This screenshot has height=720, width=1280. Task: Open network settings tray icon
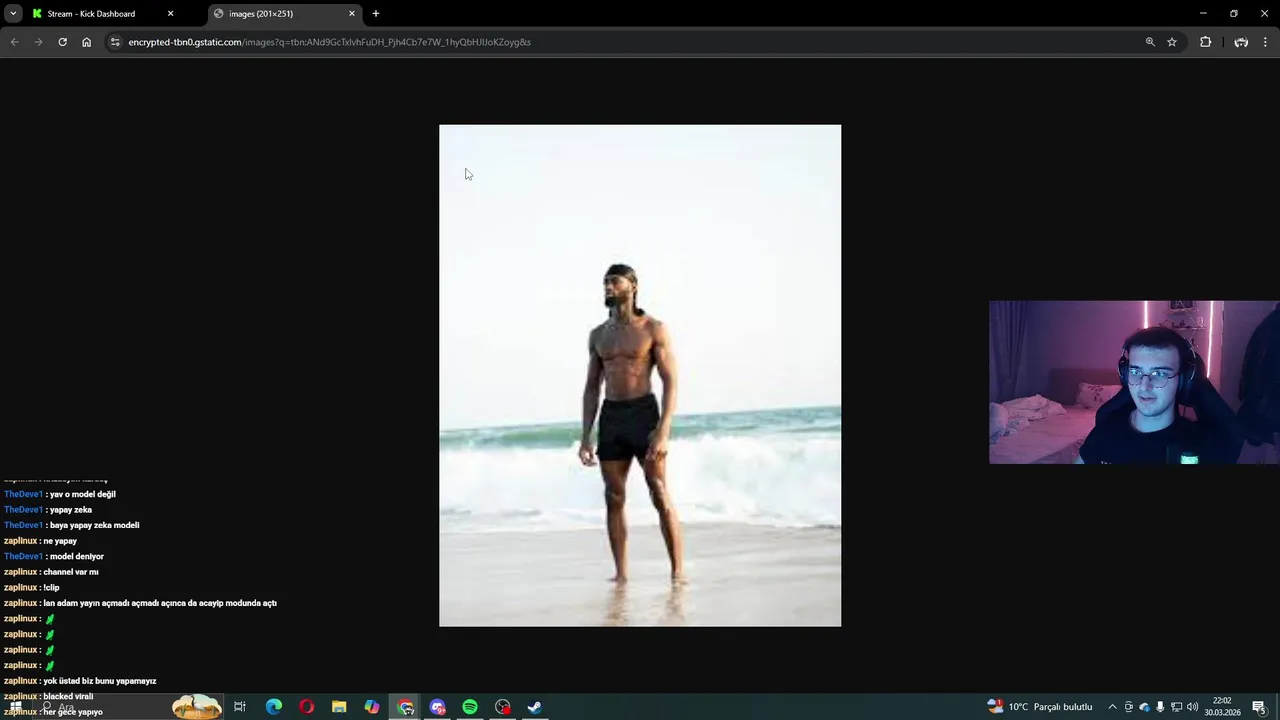[x=1176, y=707]
